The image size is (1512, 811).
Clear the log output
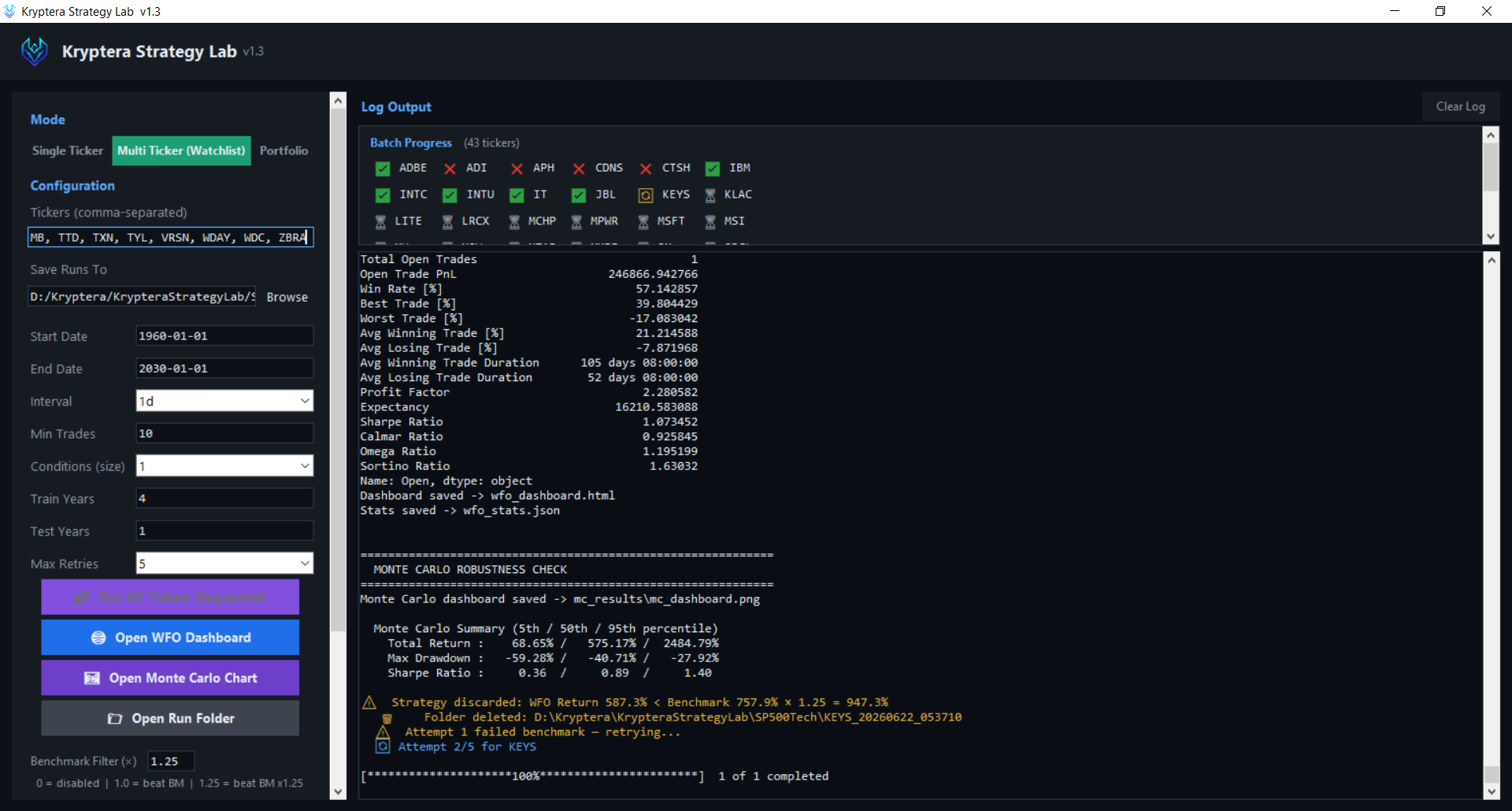(x=1460, y=106)
